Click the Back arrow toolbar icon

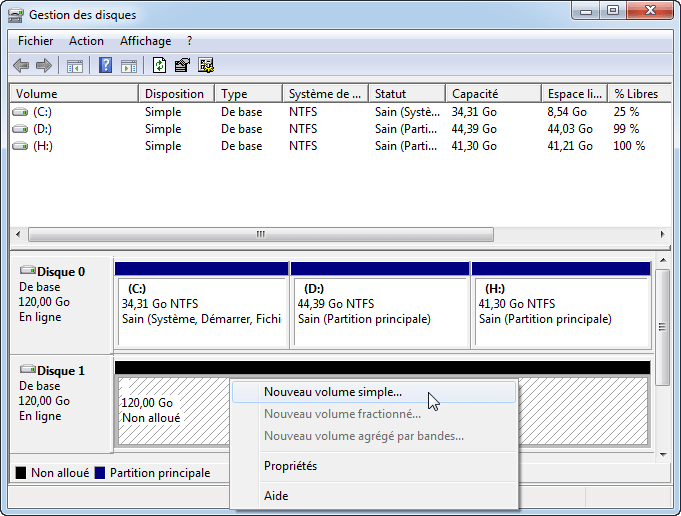pyautogui.click(x=21, y=66)
